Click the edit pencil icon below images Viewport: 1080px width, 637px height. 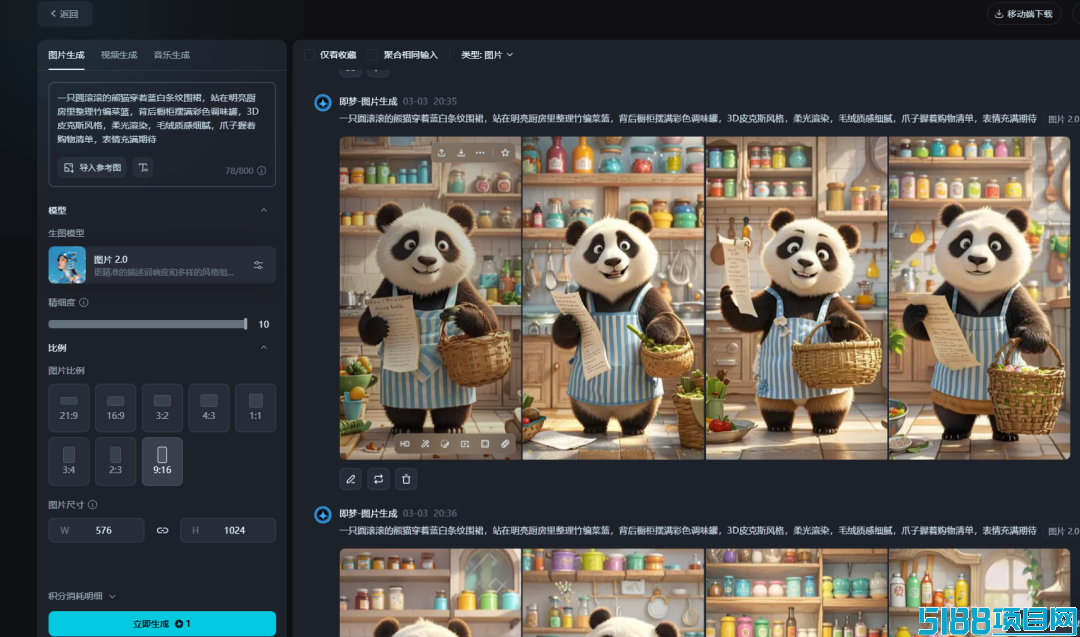351,479
